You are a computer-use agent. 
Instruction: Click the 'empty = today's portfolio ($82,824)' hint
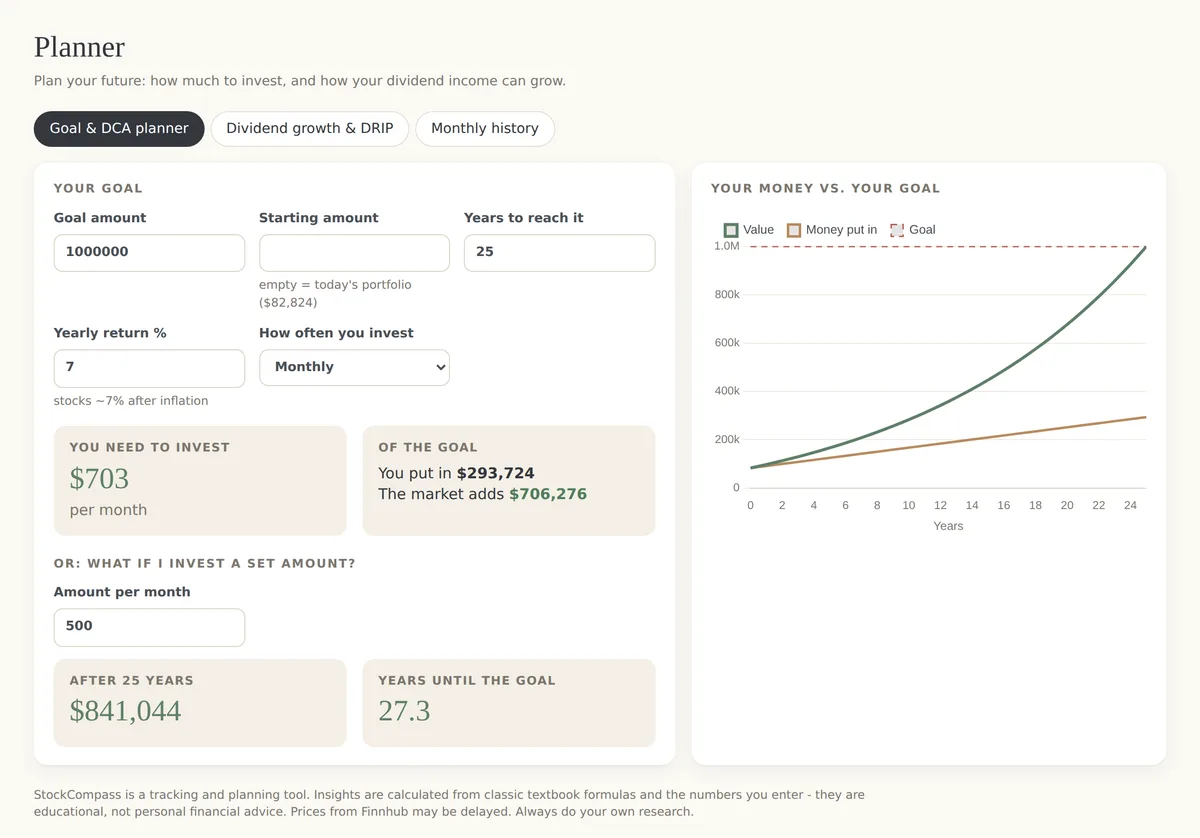click(x=335, y=293)
